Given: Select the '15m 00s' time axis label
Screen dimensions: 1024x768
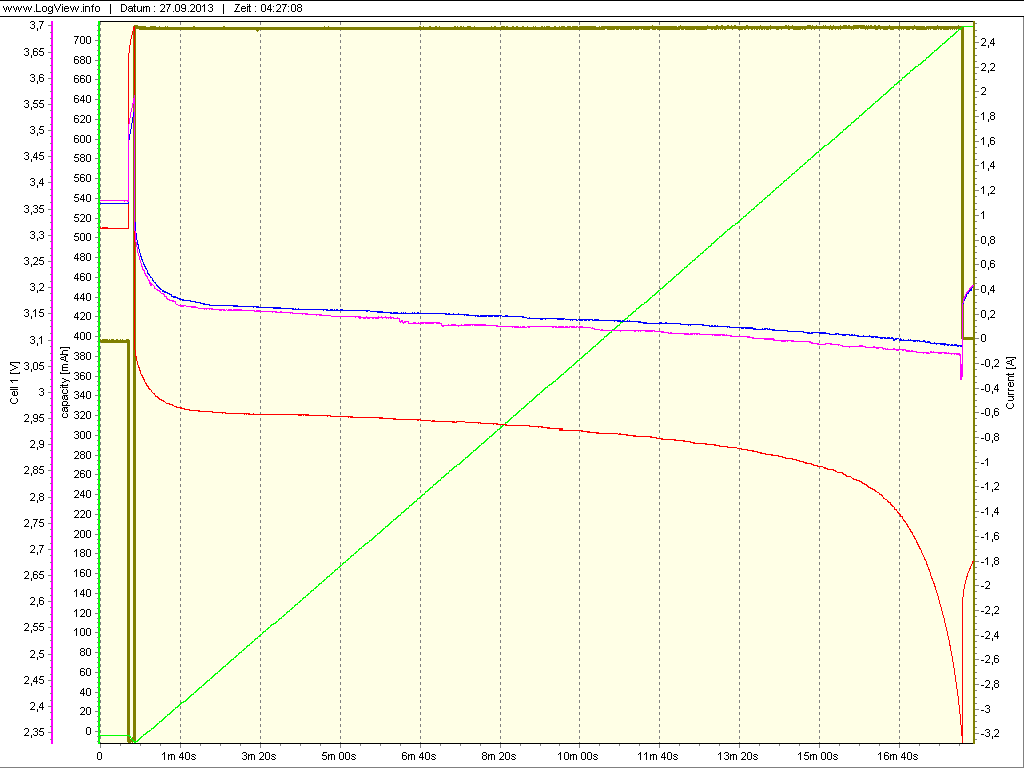Looking at the screenshot, I should point(819,756).
